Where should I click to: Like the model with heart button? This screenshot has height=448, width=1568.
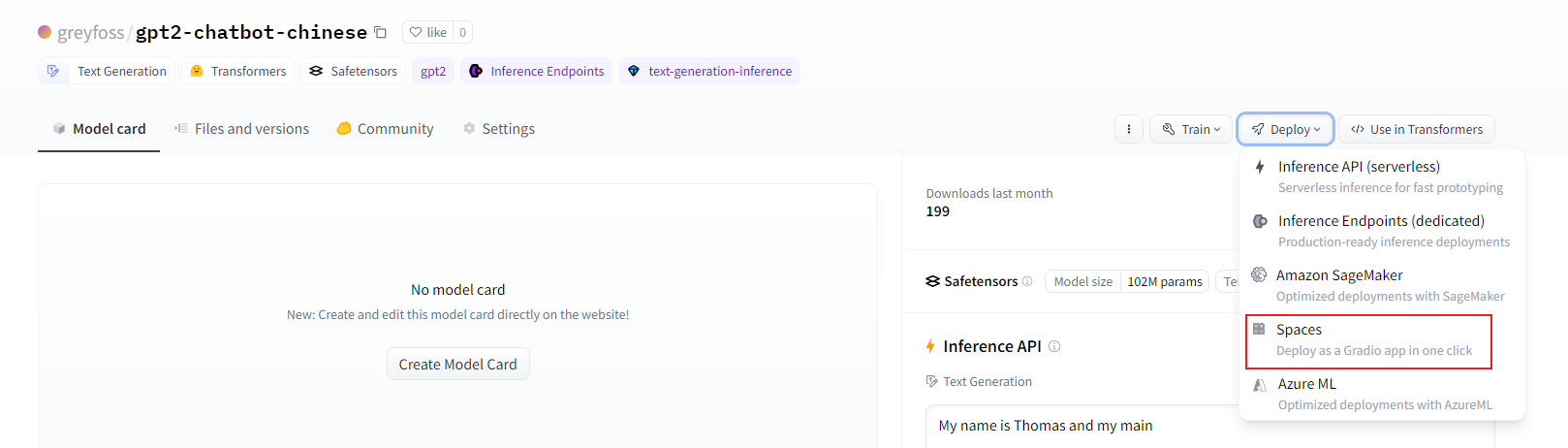click(x=427, y=32)
